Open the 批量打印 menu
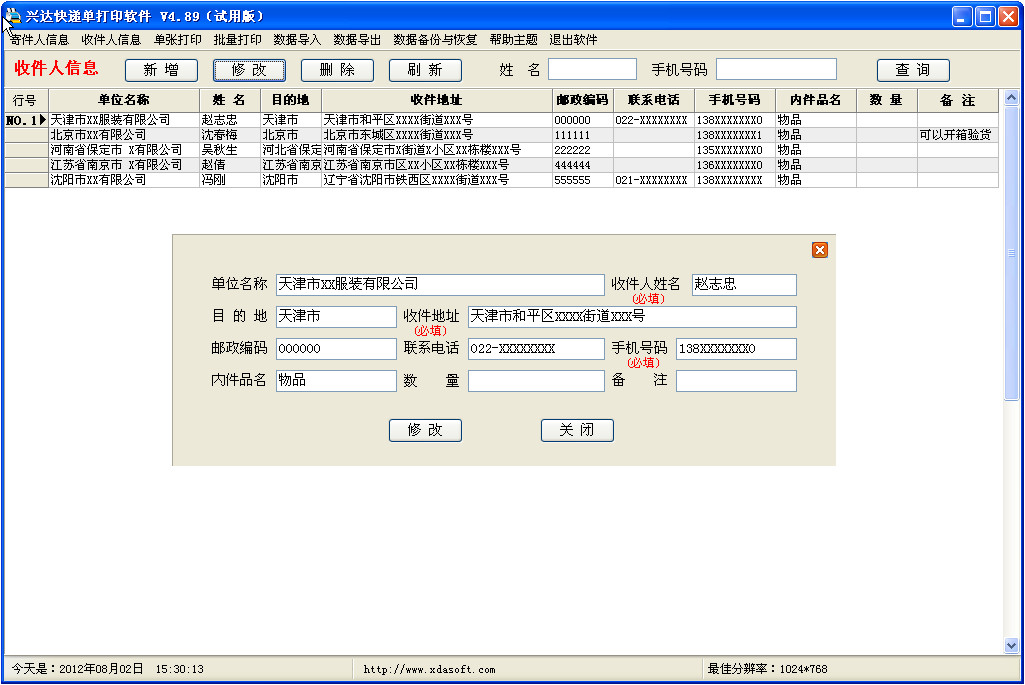Image resolution: width=1025 pixels, height=685 pixels. [237, 40]
